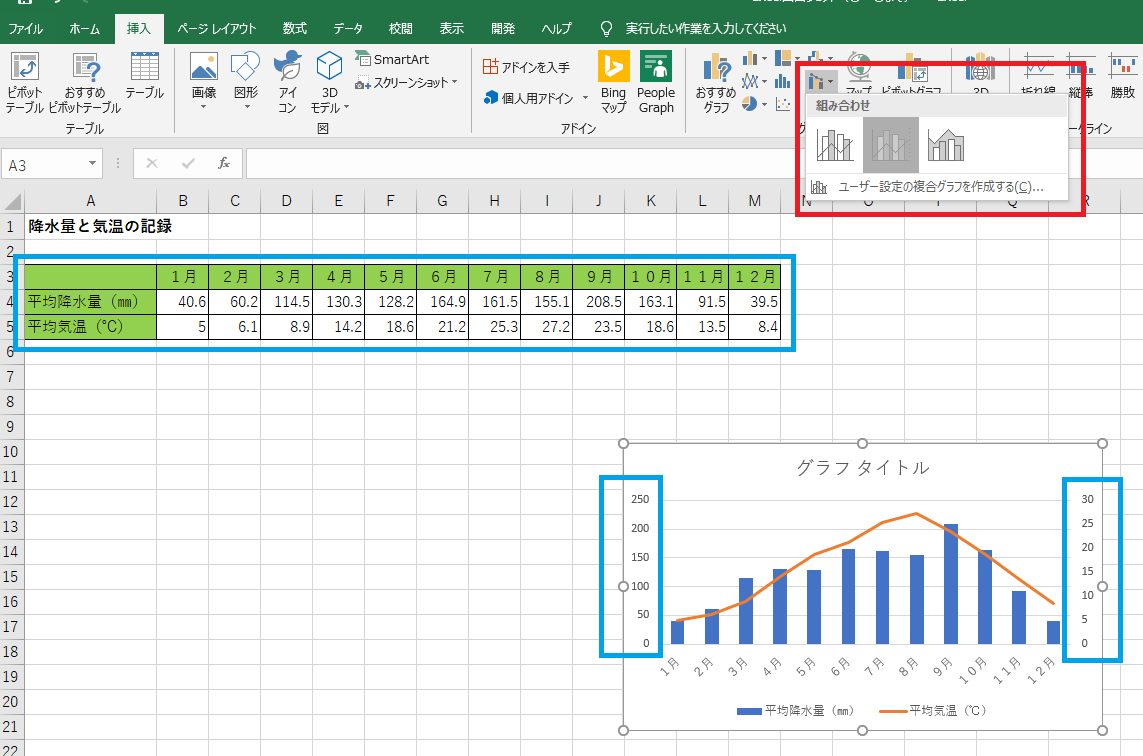Open the PivotChart (ピボットグラフ) button

point(911,73)
